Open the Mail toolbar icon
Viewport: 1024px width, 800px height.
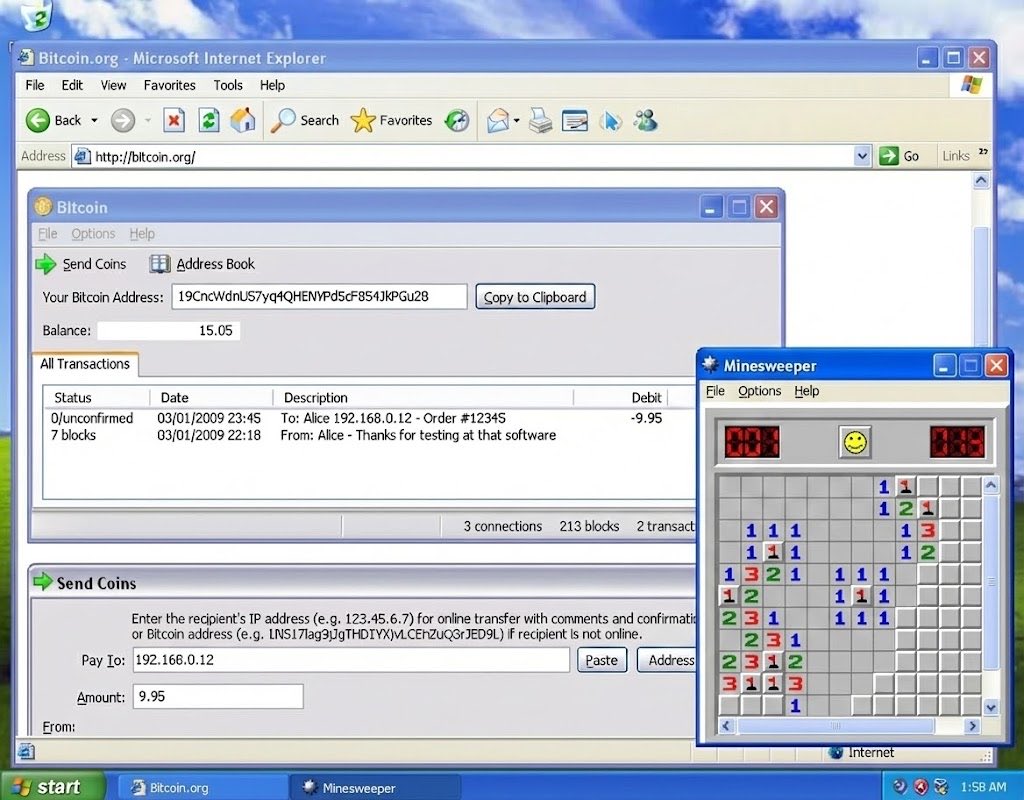click(x=498, y=121)
